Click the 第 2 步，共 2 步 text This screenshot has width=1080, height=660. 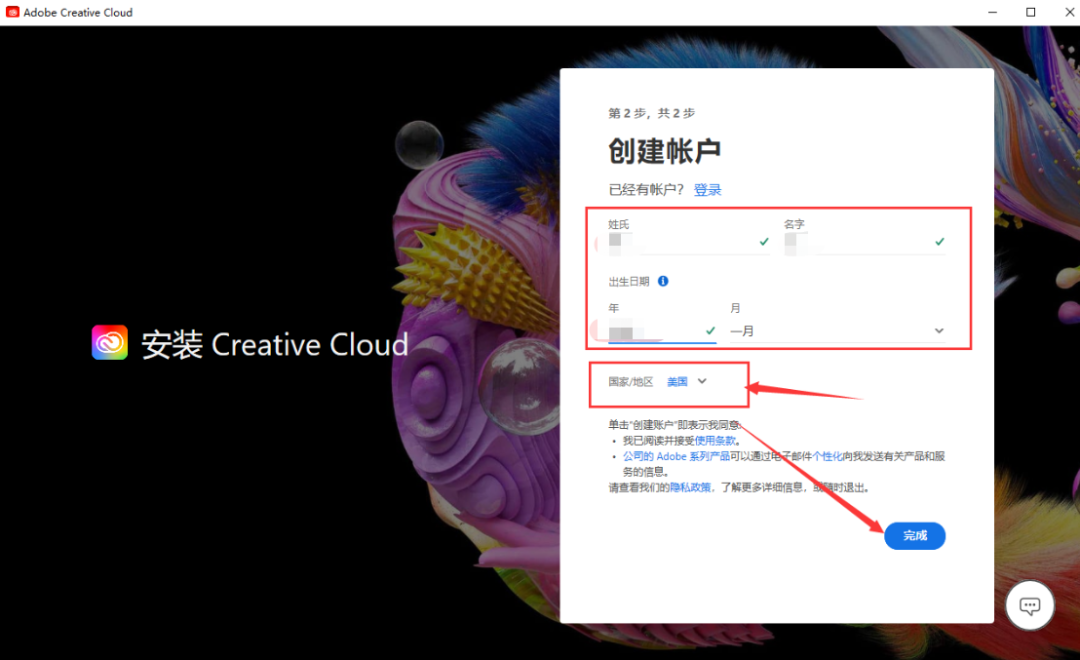click(x=652, y=113)
